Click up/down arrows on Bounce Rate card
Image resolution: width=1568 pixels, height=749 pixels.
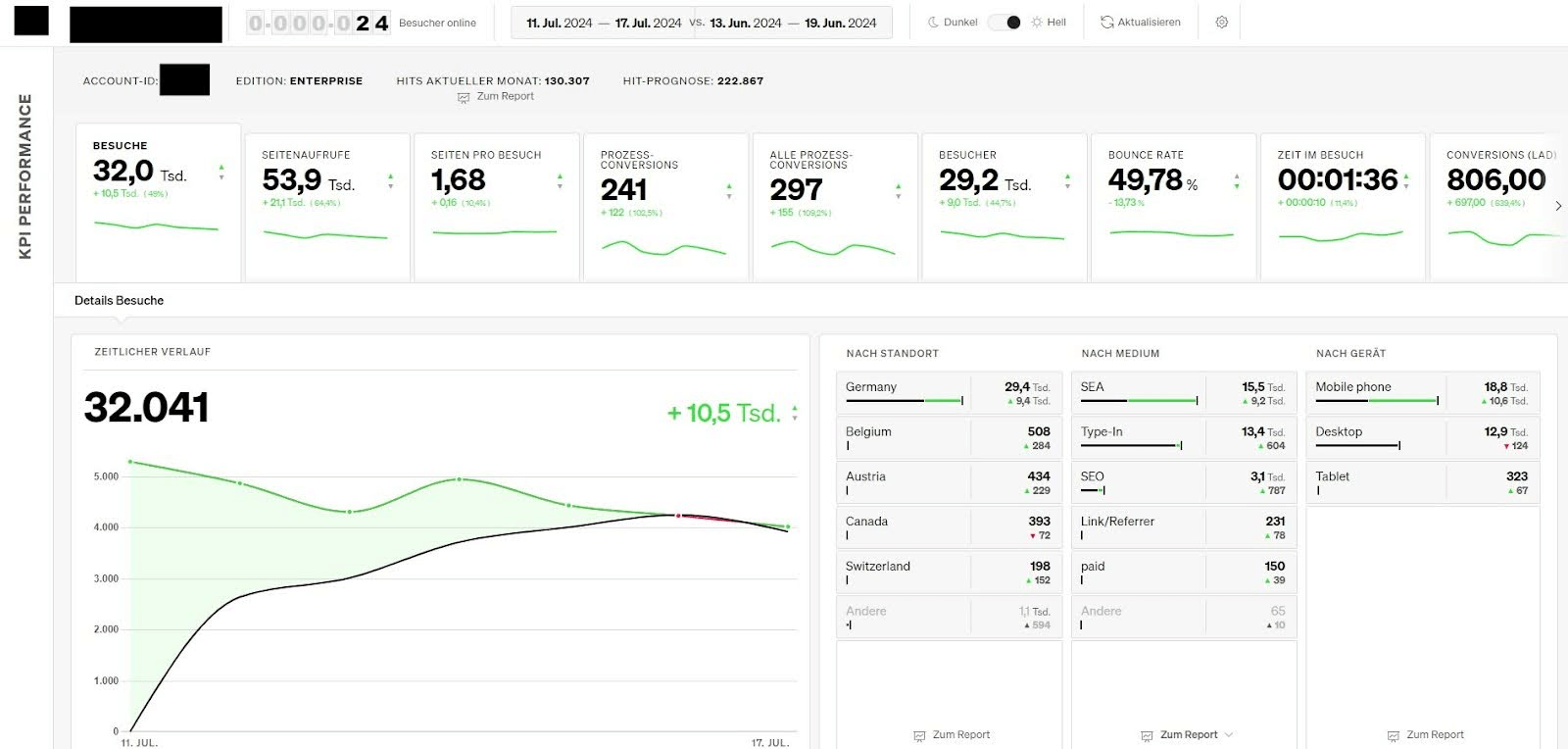click(1237, 181)
